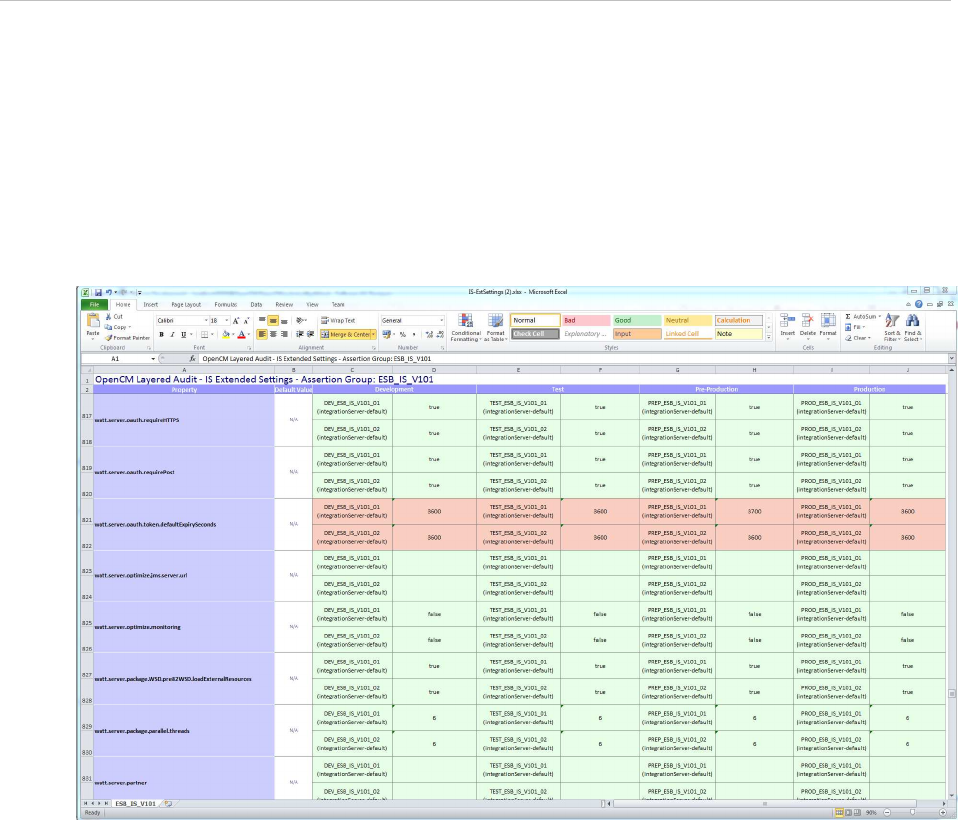Click the Undo arrow in the Quick Access Toolbar

[108, 293]
